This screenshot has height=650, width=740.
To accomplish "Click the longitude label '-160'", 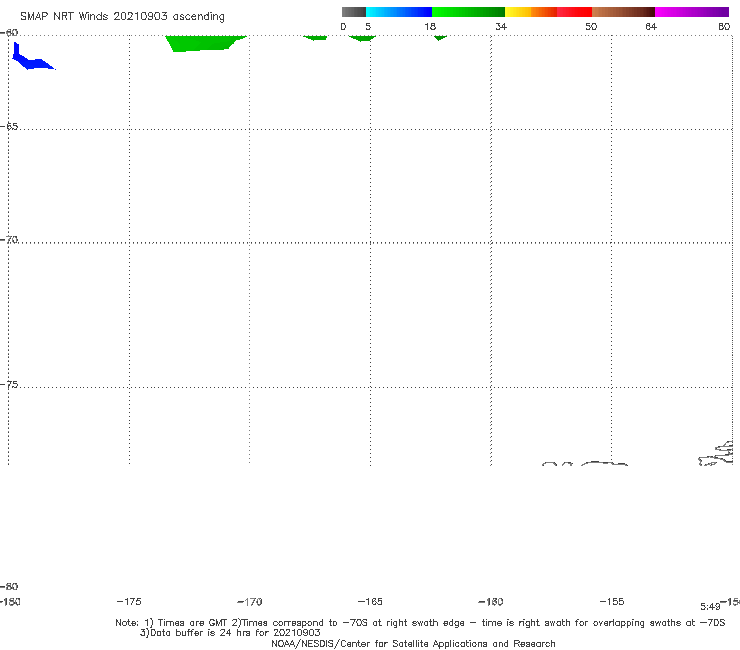I will click(x=491, y=601).
